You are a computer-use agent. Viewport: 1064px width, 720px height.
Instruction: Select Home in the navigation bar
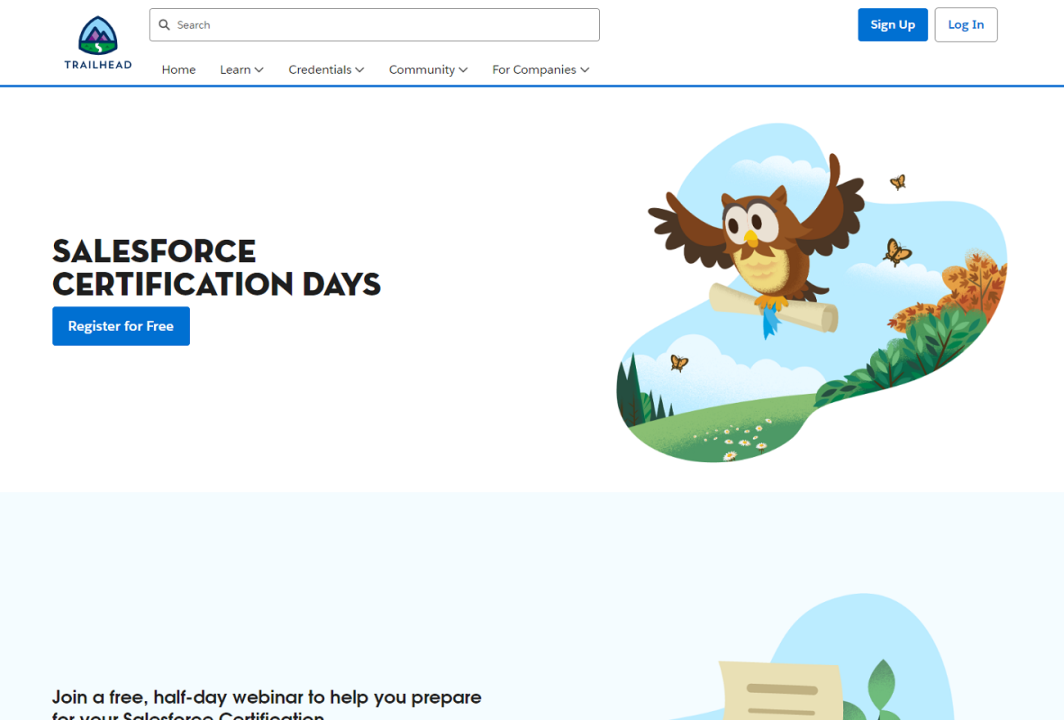[x=178, y=69]
